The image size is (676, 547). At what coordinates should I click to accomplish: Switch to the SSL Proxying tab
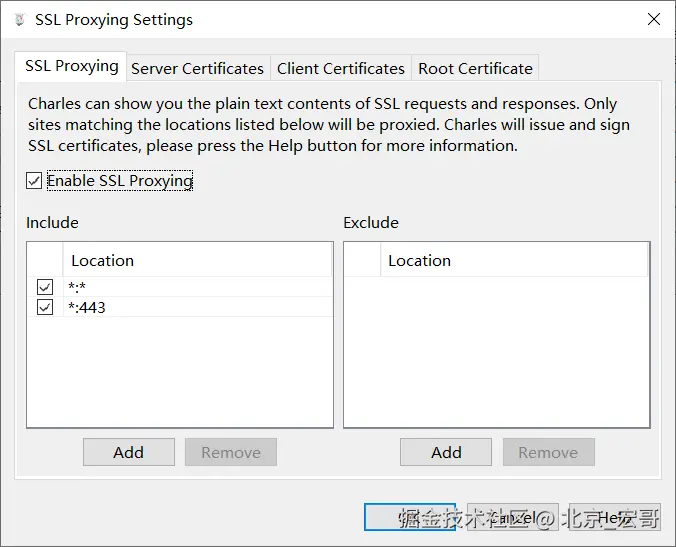[x=71, y=66]
